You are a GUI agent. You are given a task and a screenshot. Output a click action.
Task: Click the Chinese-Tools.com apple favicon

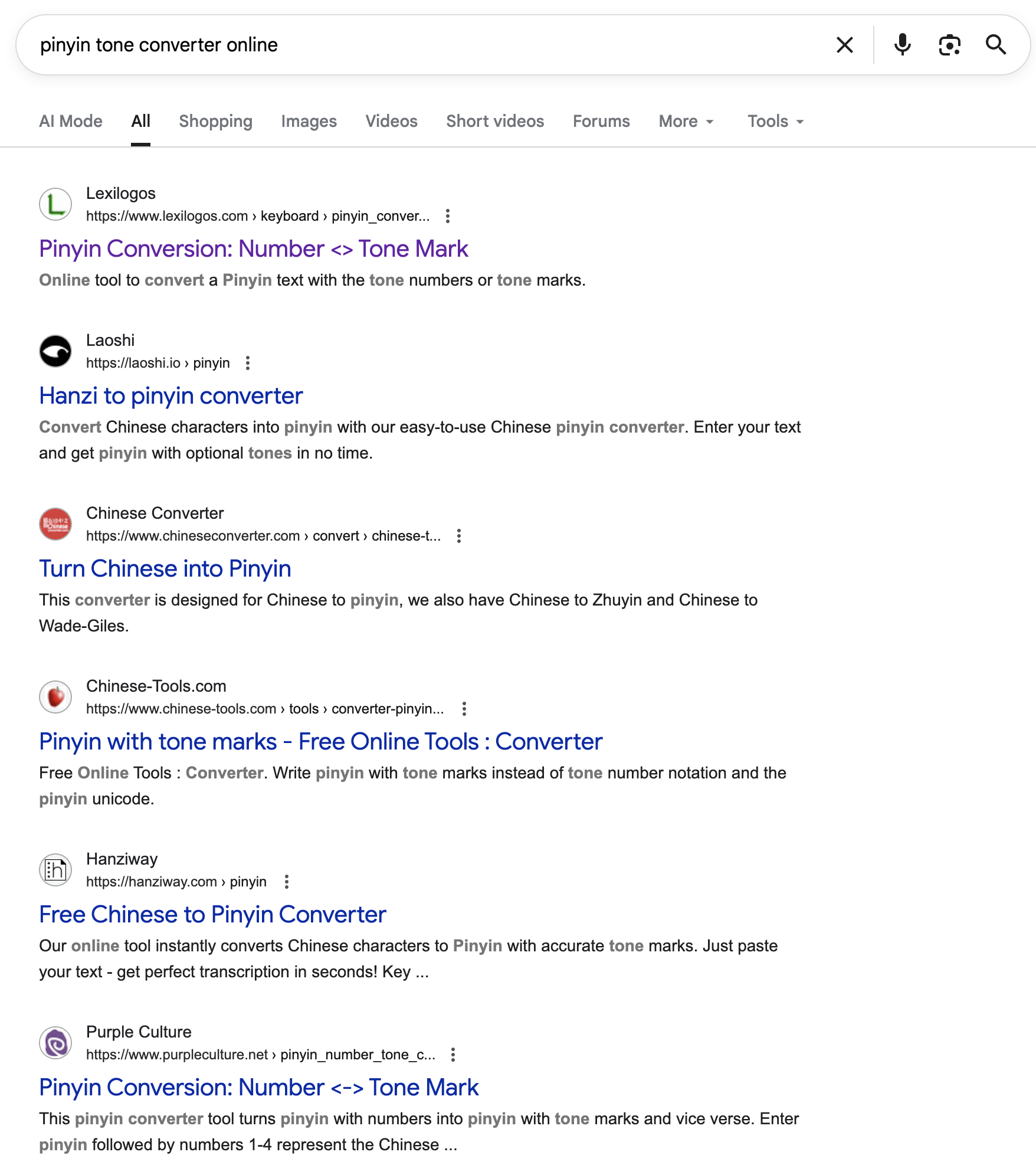[x=55, y=697]
